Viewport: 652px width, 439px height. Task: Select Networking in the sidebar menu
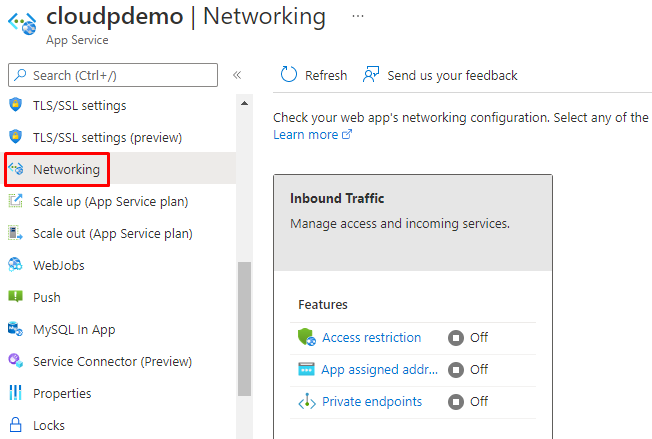66,169
